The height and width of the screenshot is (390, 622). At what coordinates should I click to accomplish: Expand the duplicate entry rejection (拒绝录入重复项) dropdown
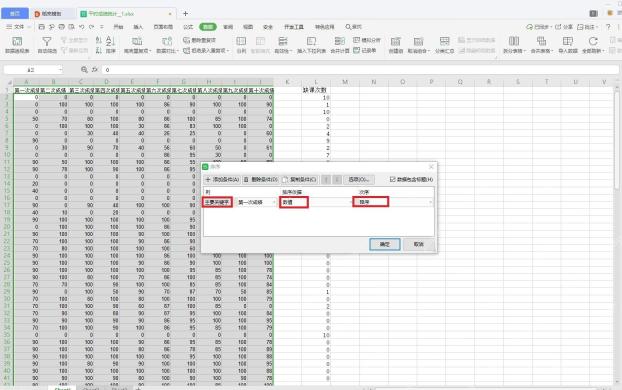228,50
